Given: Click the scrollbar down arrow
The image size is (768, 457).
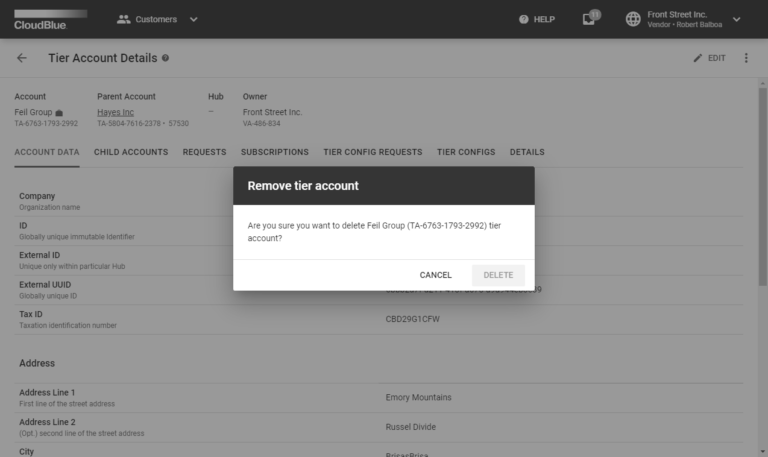Looking at the screenshot, I should [x=763, y=452].
